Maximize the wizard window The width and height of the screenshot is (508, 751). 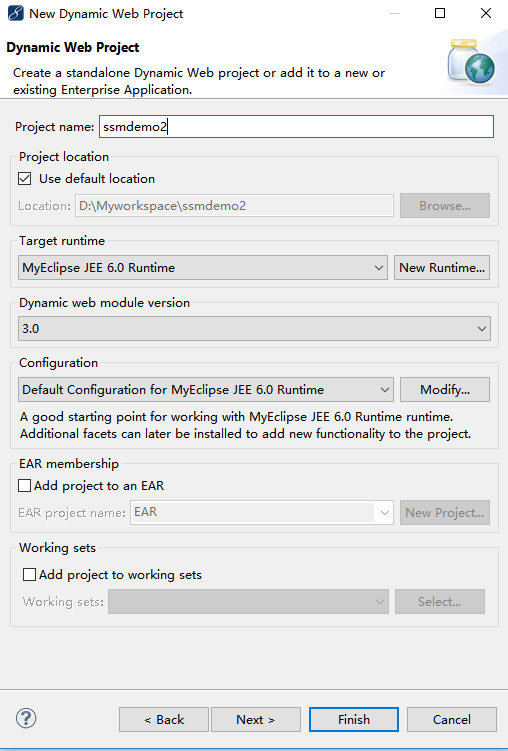(440, 13)
